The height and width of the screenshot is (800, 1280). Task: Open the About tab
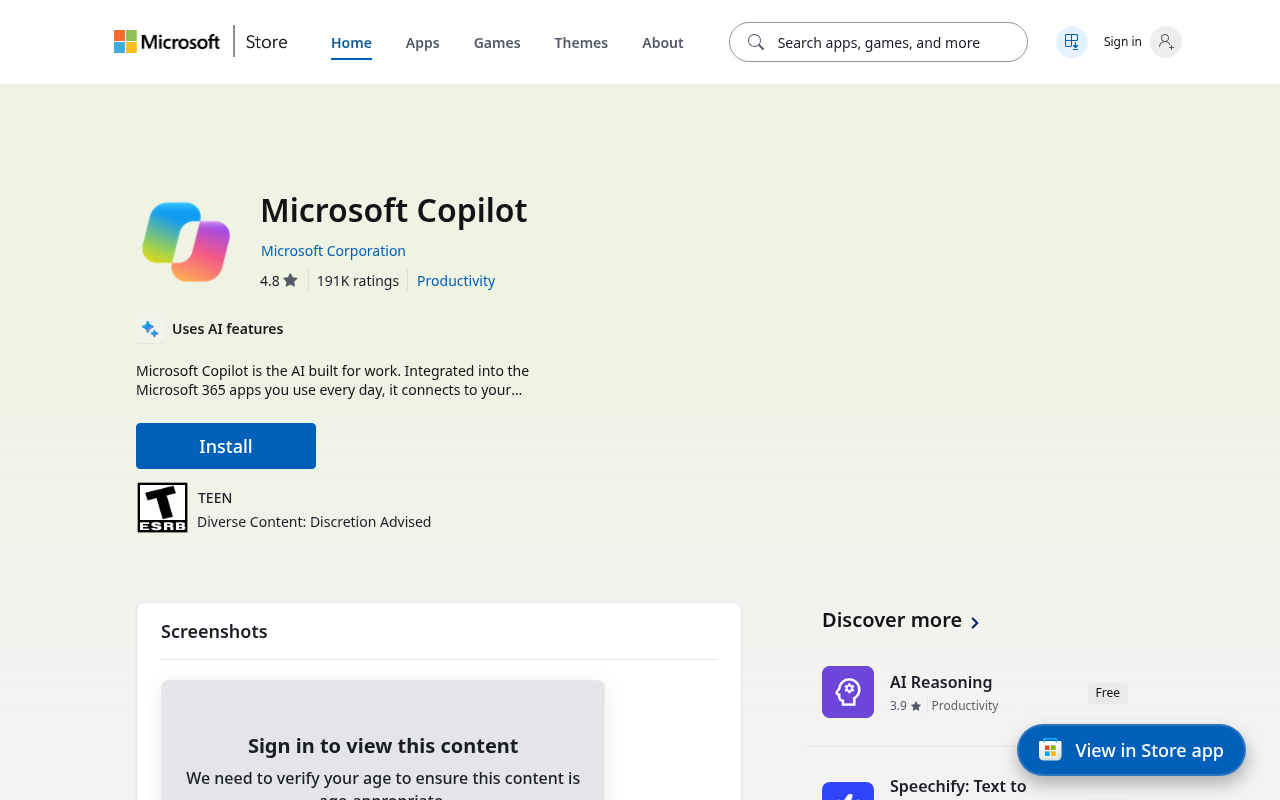pos(663,43)
